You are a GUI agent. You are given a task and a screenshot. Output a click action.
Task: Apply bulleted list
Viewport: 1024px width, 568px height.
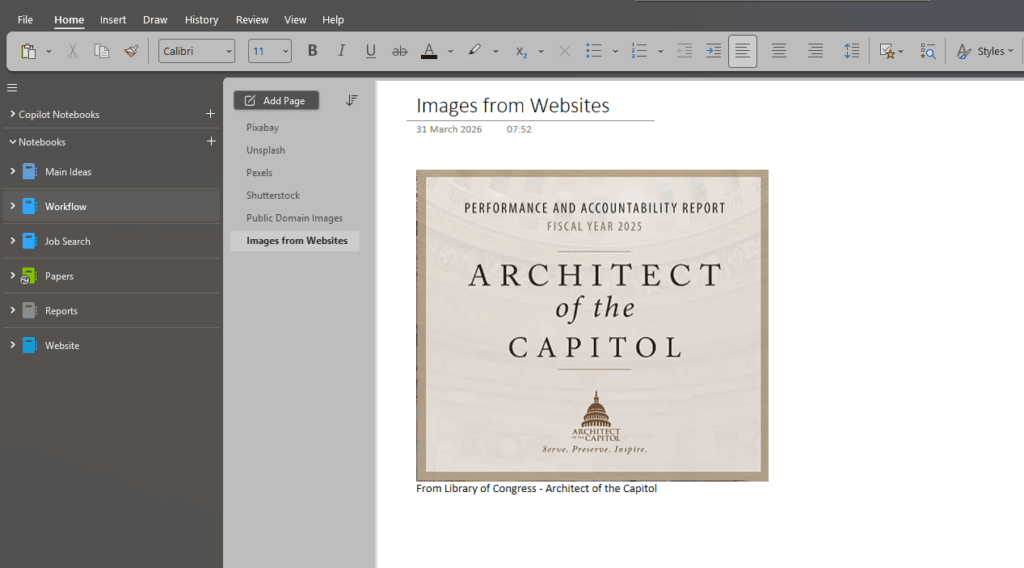594,51
